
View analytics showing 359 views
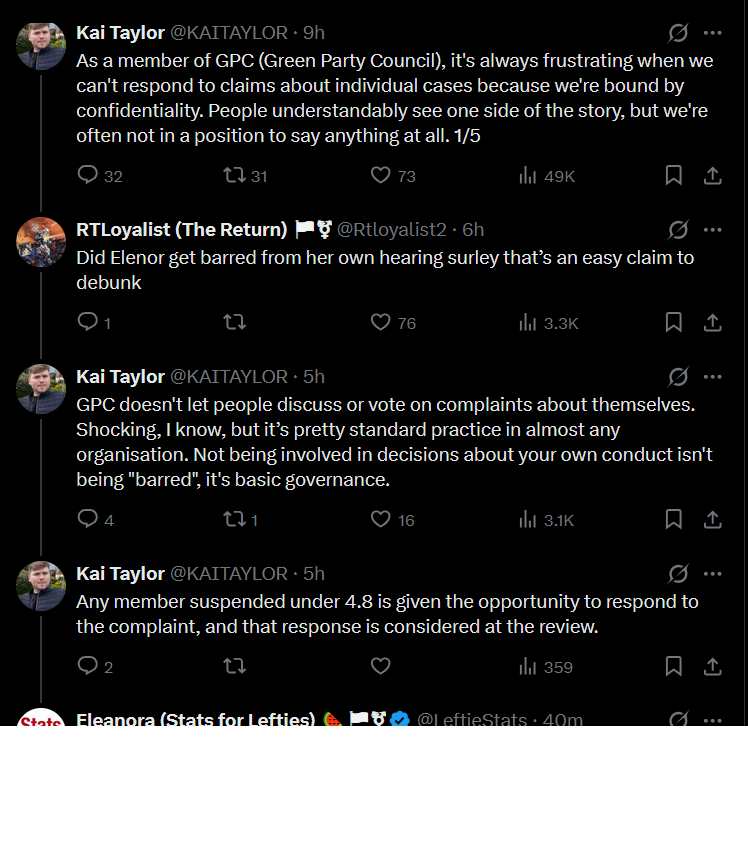point(545,667)
